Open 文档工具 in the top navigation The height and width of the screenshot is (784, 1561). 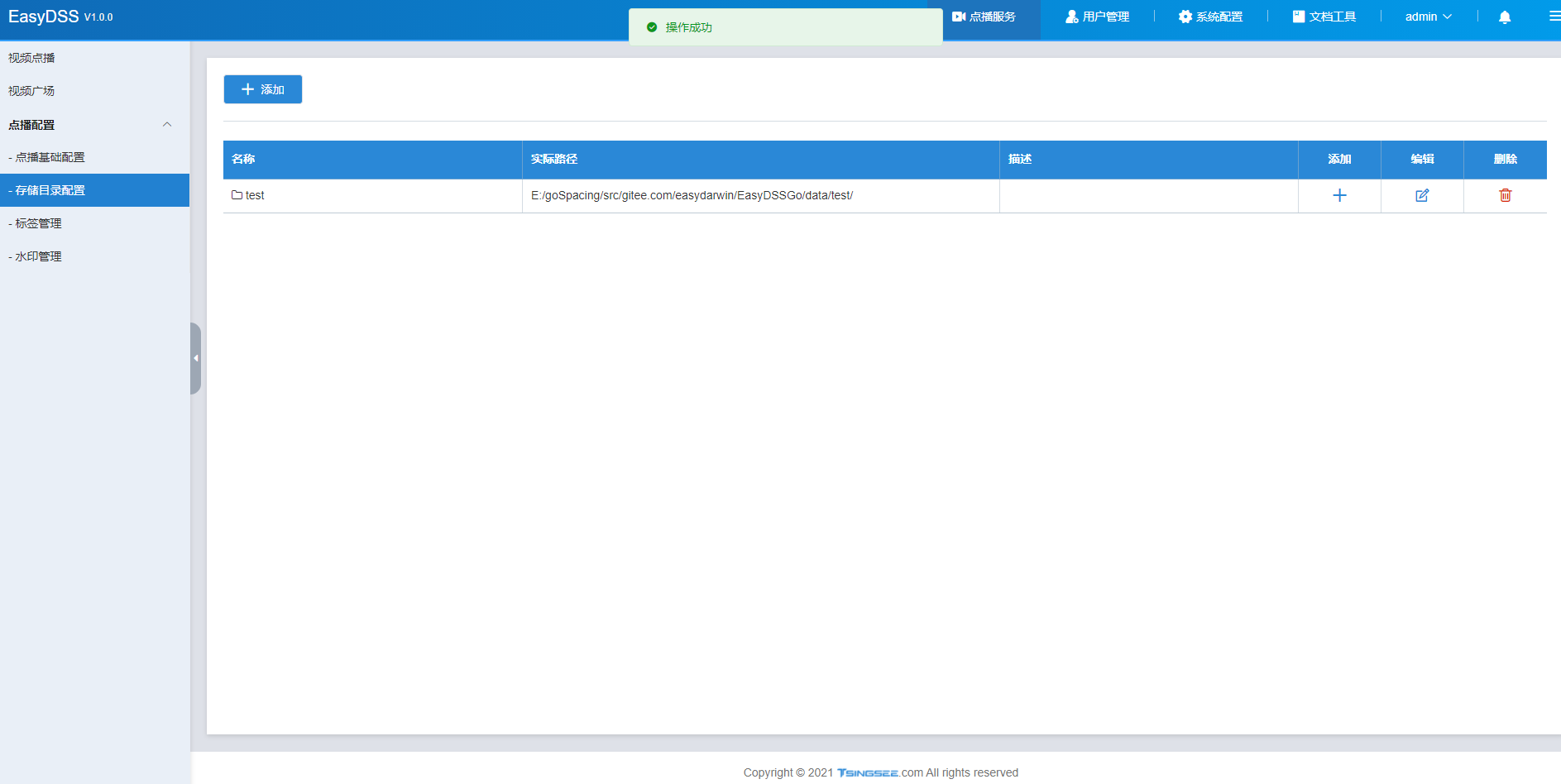point(1324,17)
